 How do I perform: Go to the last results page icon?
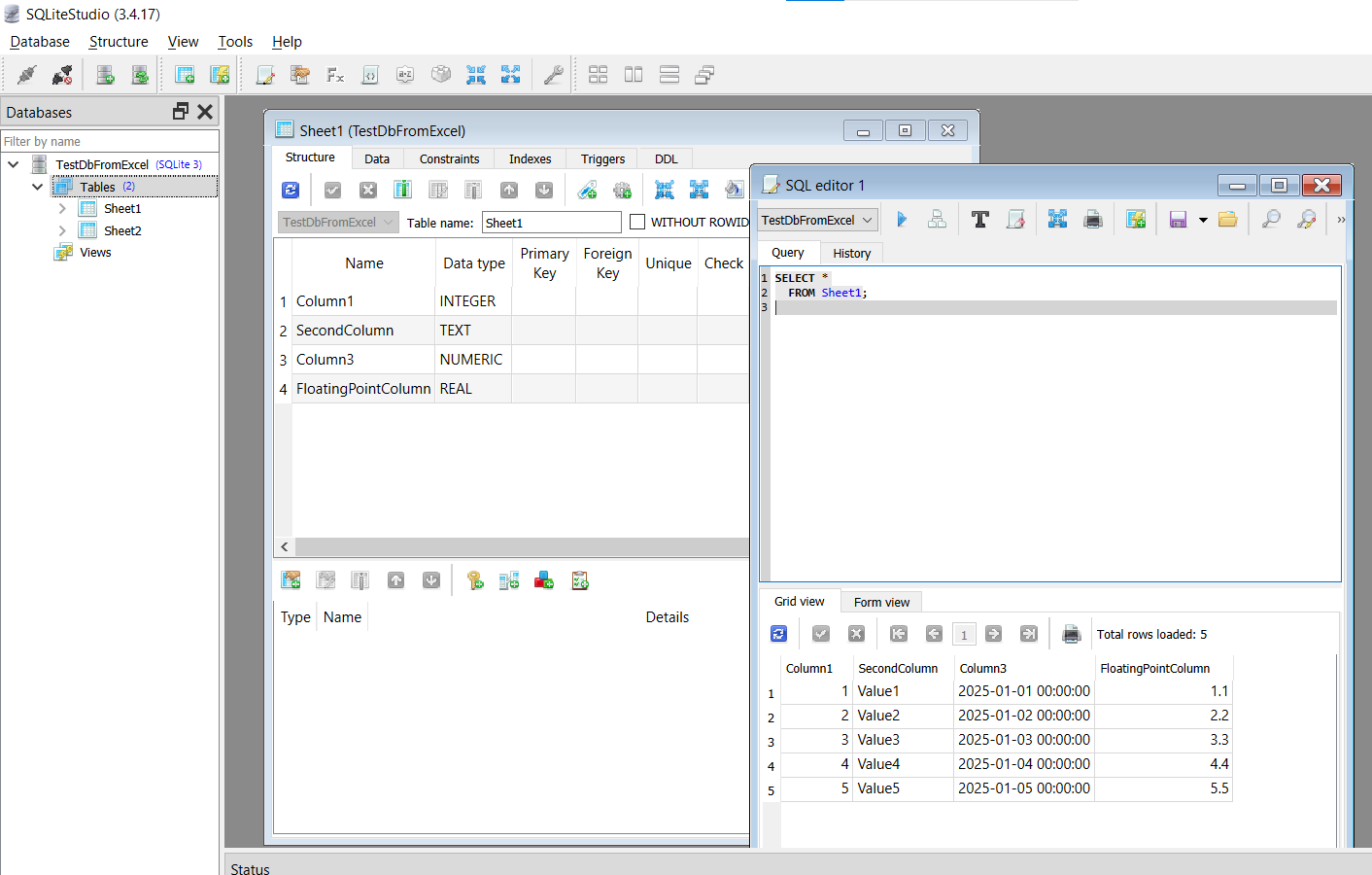1029,634
